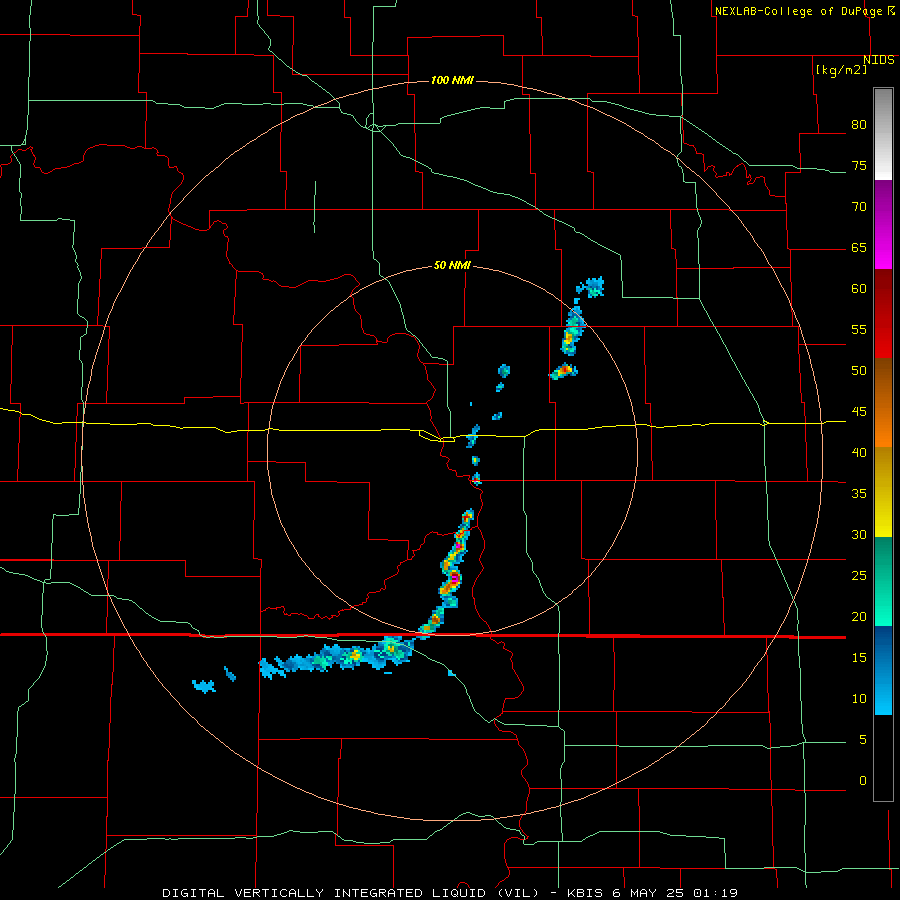Viewport: 900px width, 900px height.
Task: Click the yellow segment of the color bar
Action: [x=883, y=492]
